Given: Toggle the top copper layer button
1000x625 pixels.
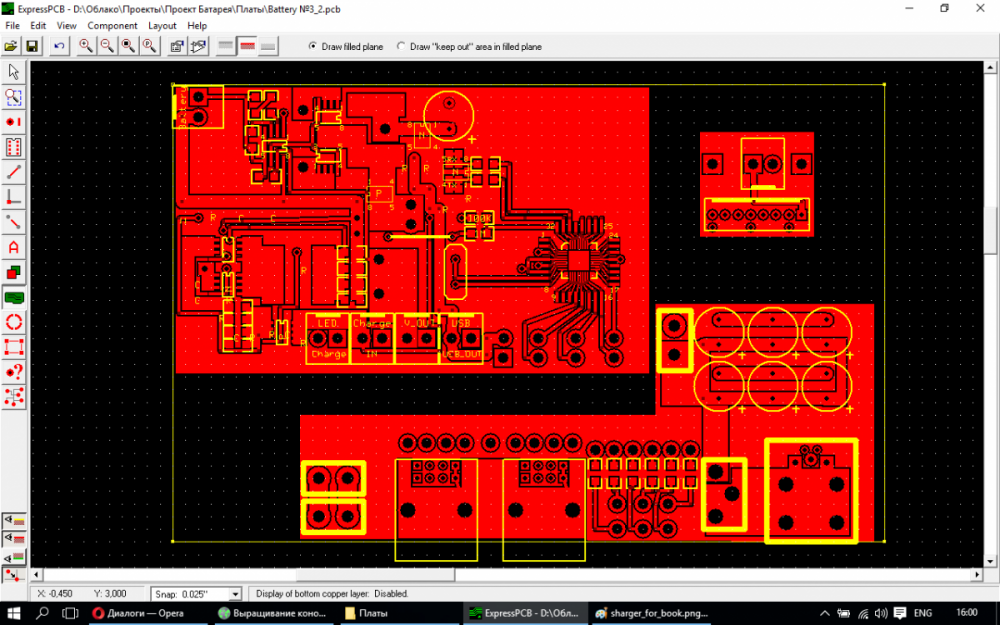Looking at the screenshot, I should coord(247,47).
